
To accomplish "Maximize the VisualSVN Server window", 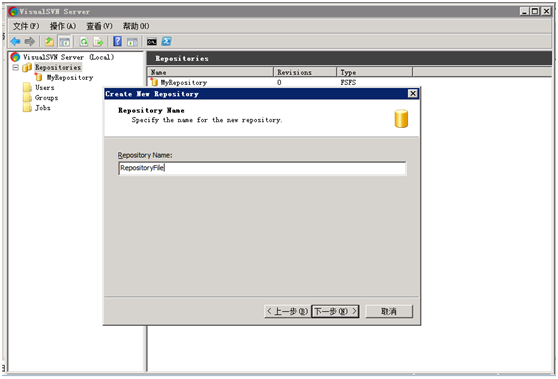I will coord(535,11).
